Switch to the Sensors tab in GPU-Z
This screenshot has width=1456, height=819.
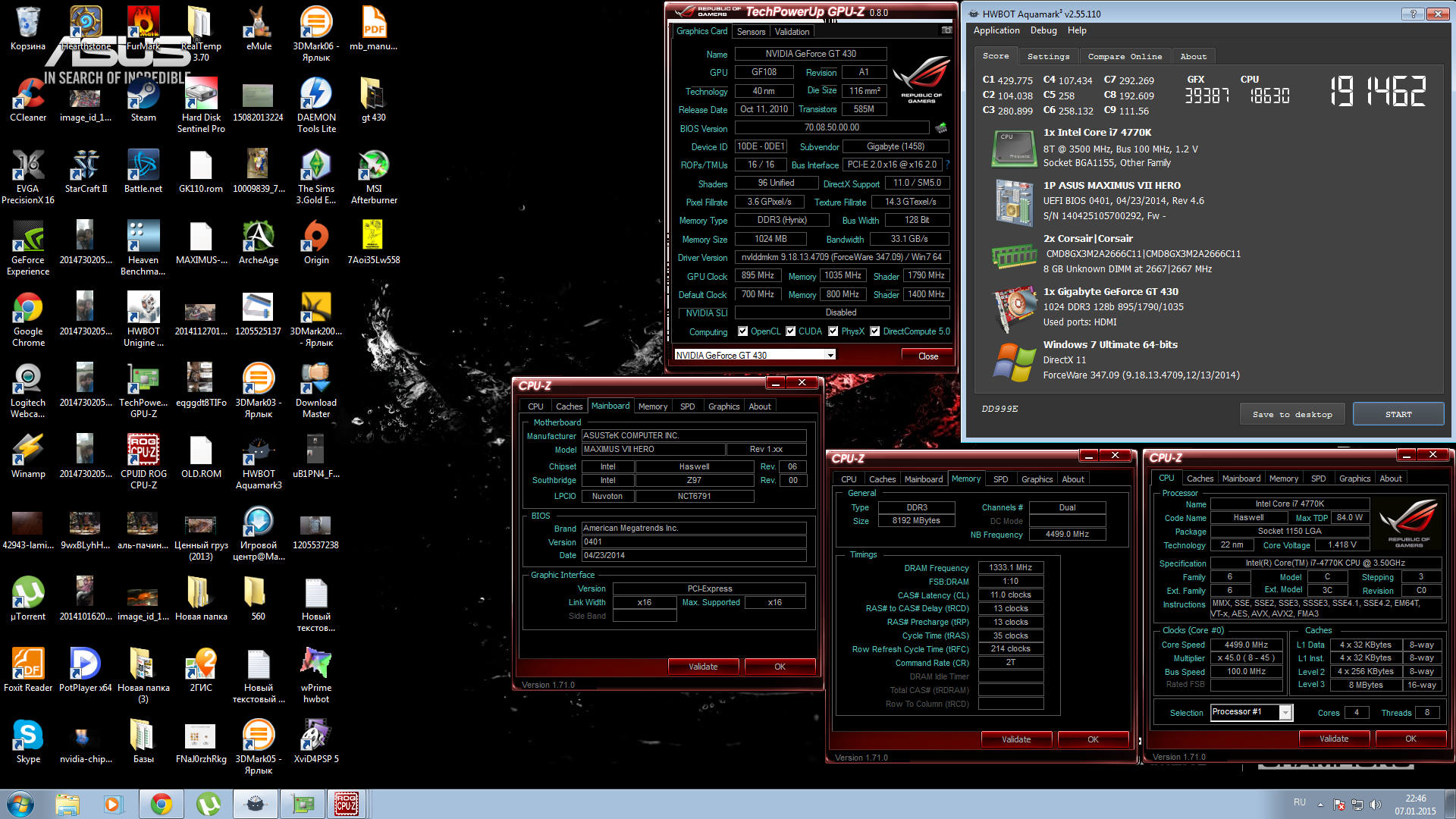751,32
